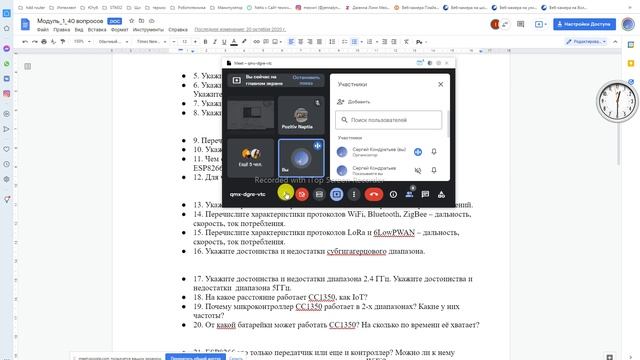
Task: Justify the text alignment
Action: [x=319, y=42]
